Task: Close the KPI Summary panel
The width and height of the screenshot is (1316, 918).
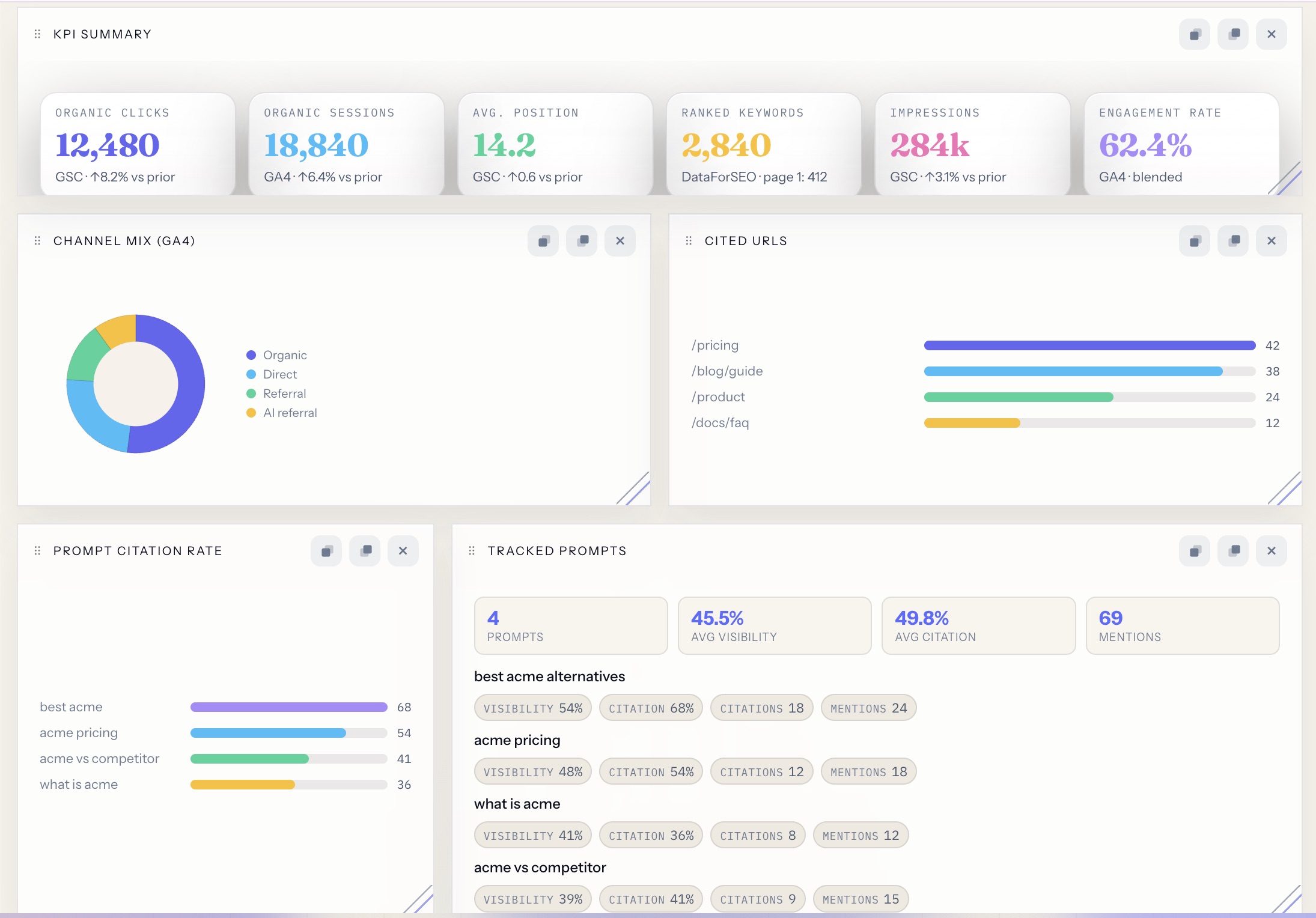Action: 1272,34
